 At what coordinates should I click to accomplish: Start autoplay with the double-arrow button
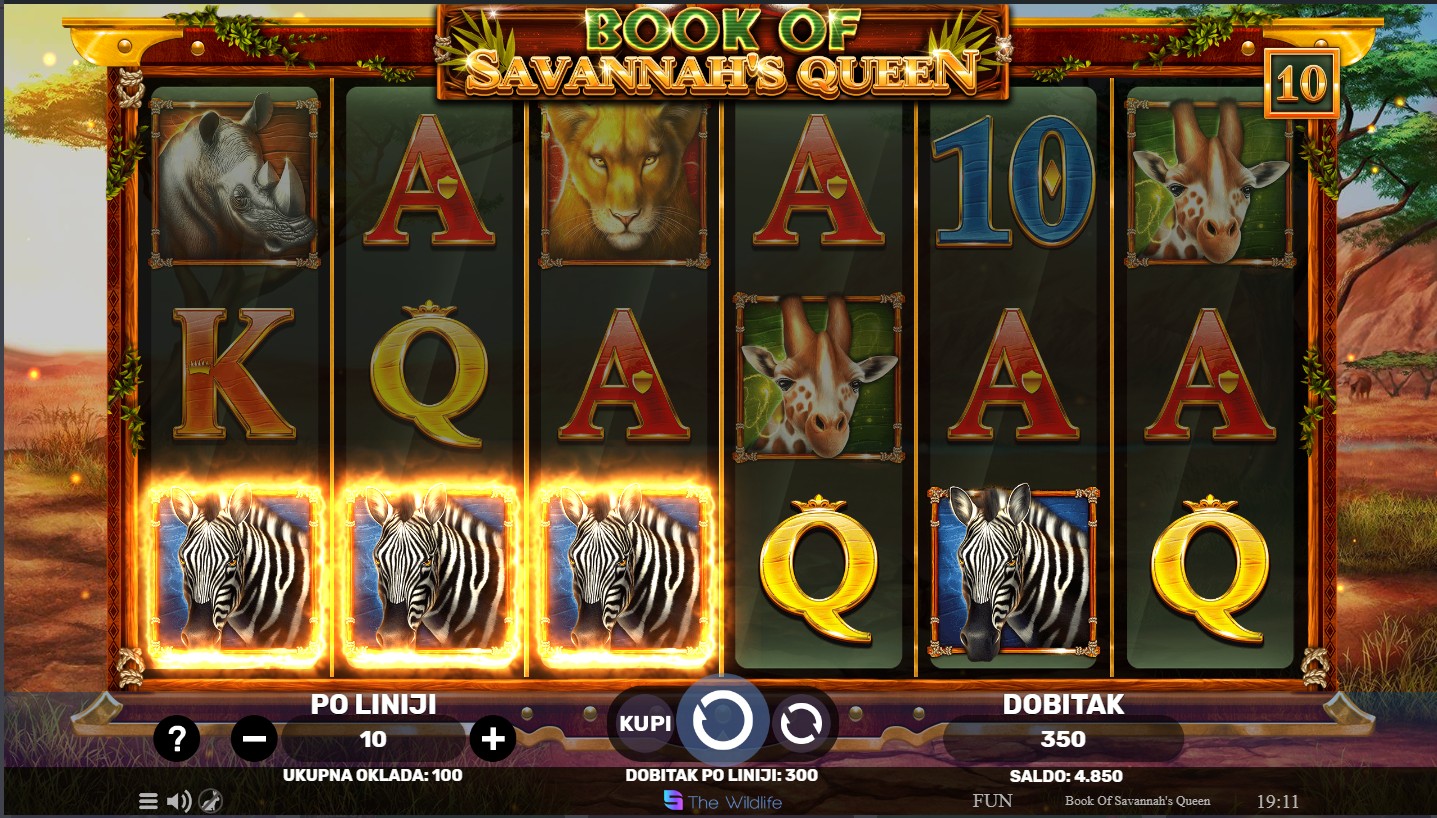click(x=800, y=724)
